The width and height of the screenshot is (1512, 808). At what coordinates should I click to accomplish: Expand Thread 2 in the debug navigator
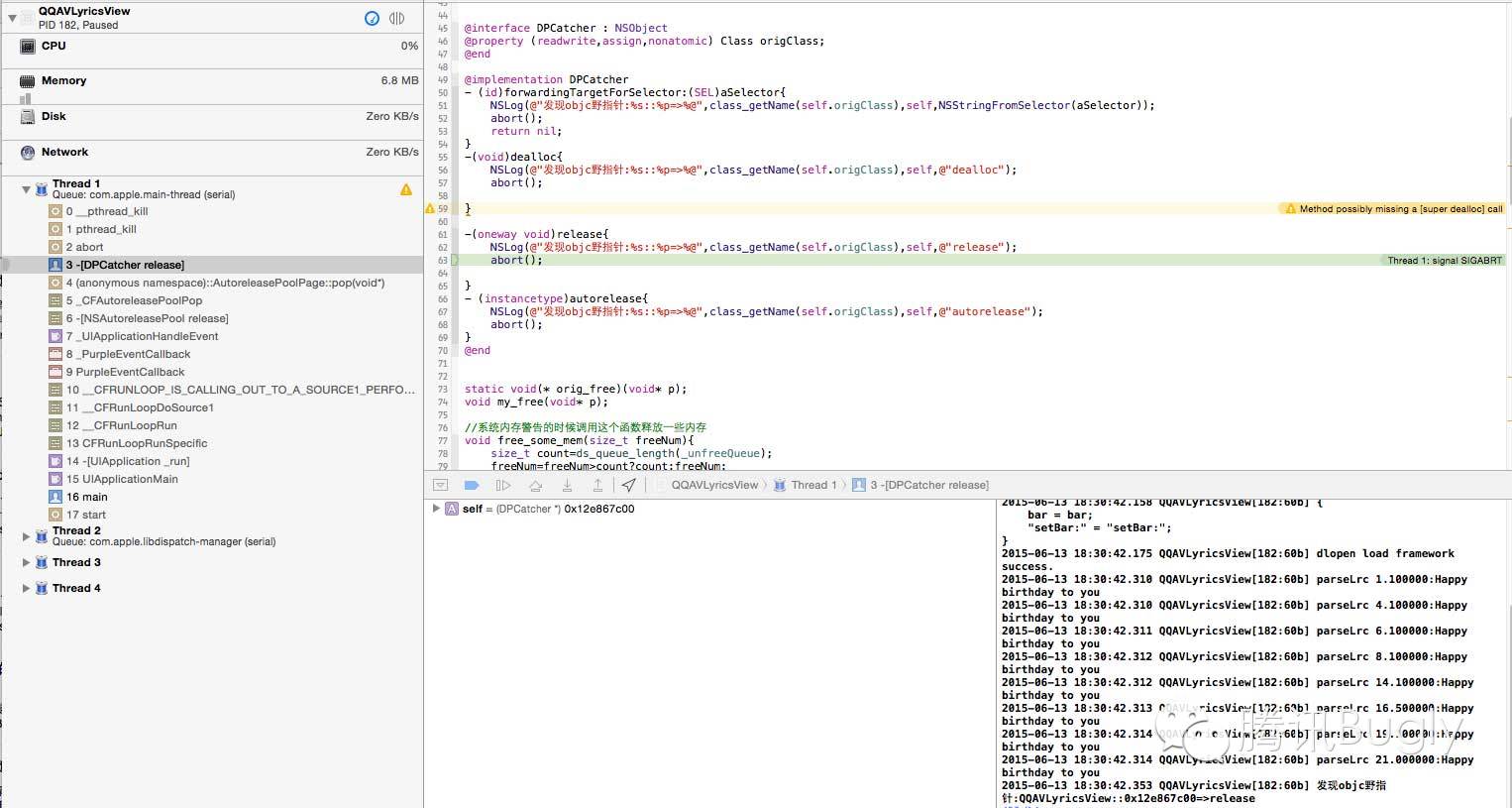point(26,536)
